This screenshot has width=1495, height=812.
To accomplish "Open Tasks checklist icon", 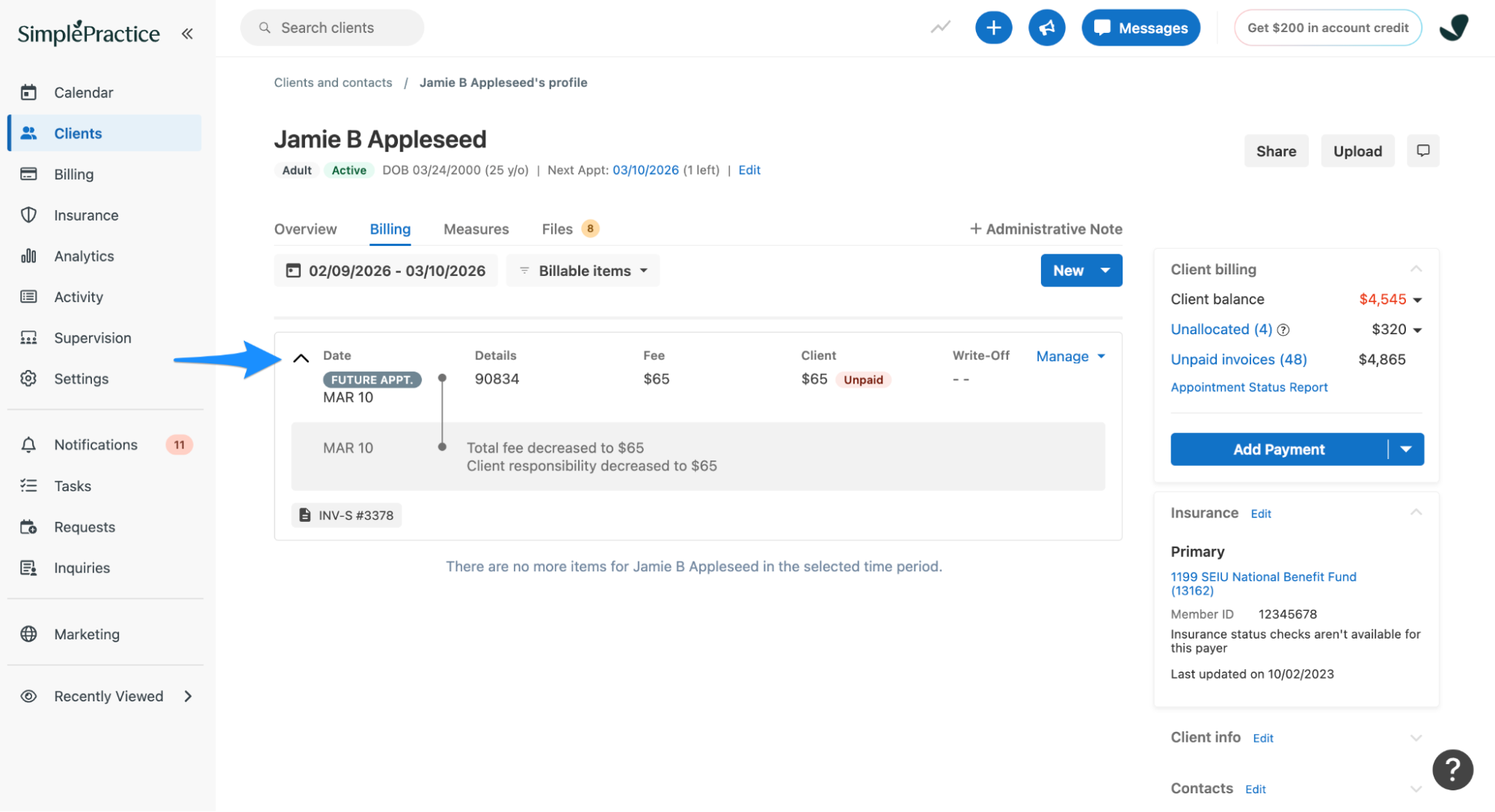I will 28,486.
